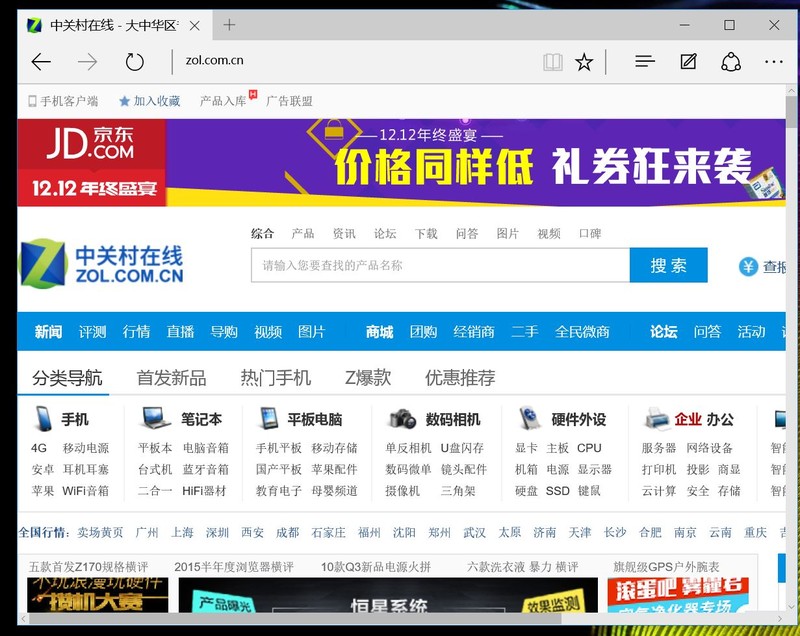Open 2015半年度浏览器横评 article
The width and height of the screenshot is (800, 636).
tap(234, 567)
